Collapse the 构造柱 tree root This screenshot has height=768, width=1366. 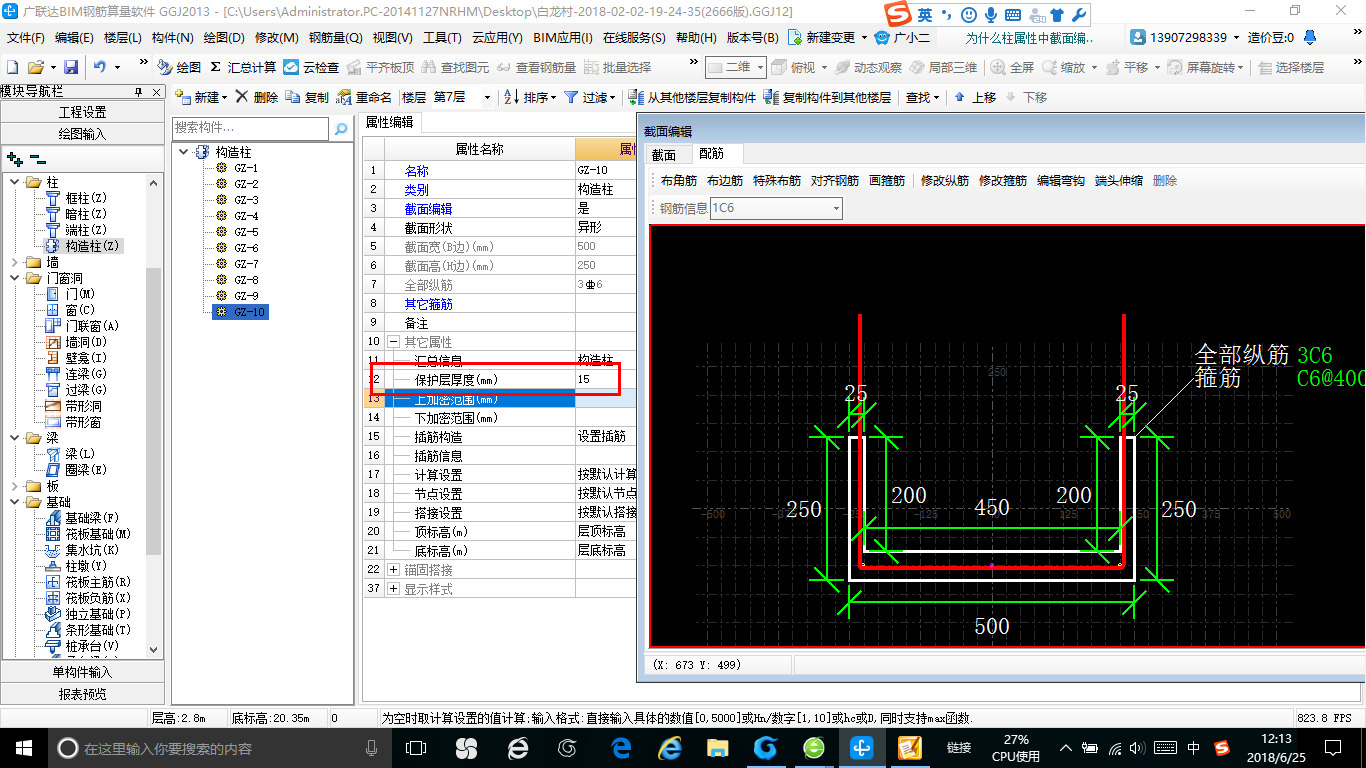tap(183, 152)
